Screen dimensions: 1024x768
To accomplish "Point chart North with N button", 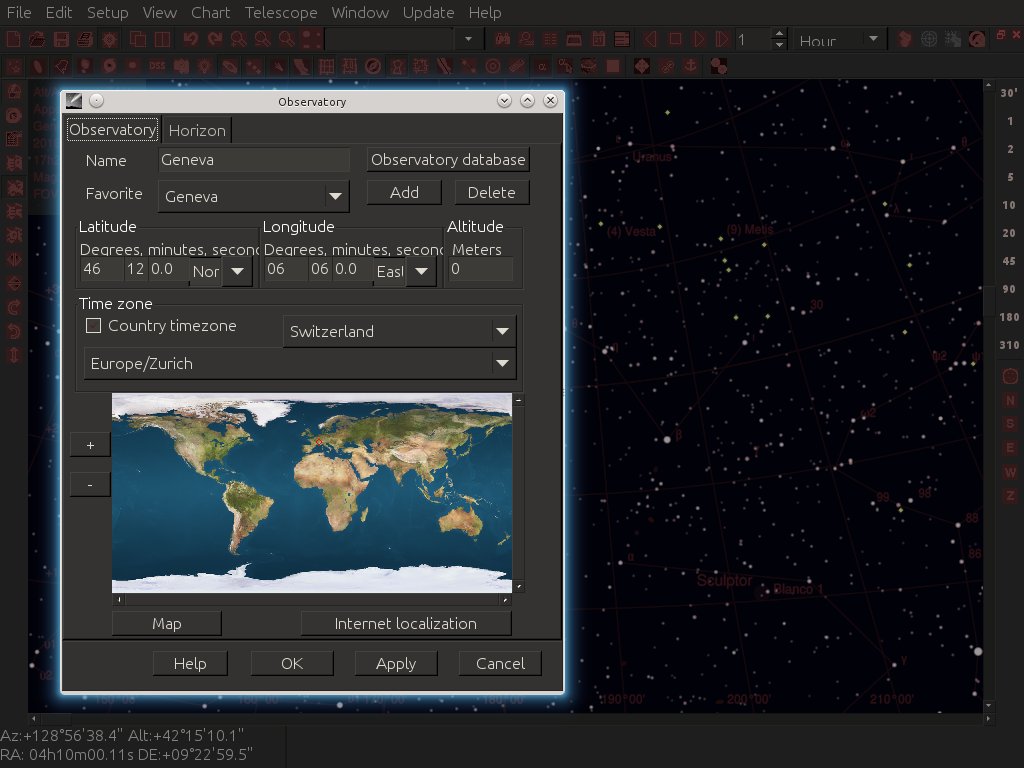I will (x=1010, y=400).
